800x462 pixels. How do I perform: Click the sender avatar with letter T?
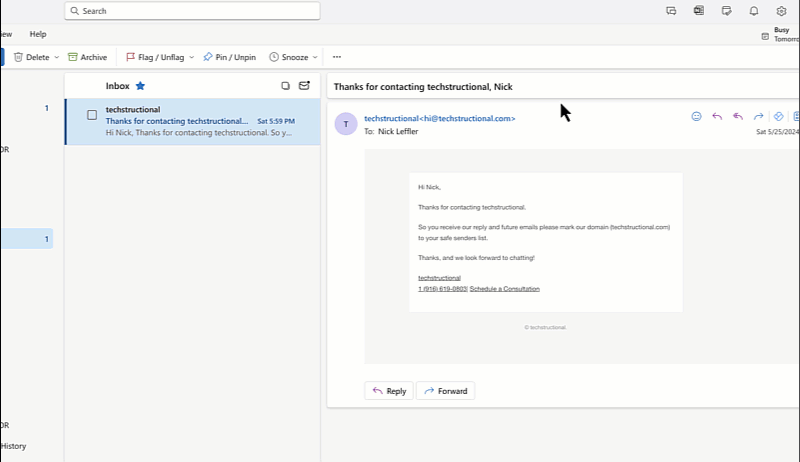346,124
